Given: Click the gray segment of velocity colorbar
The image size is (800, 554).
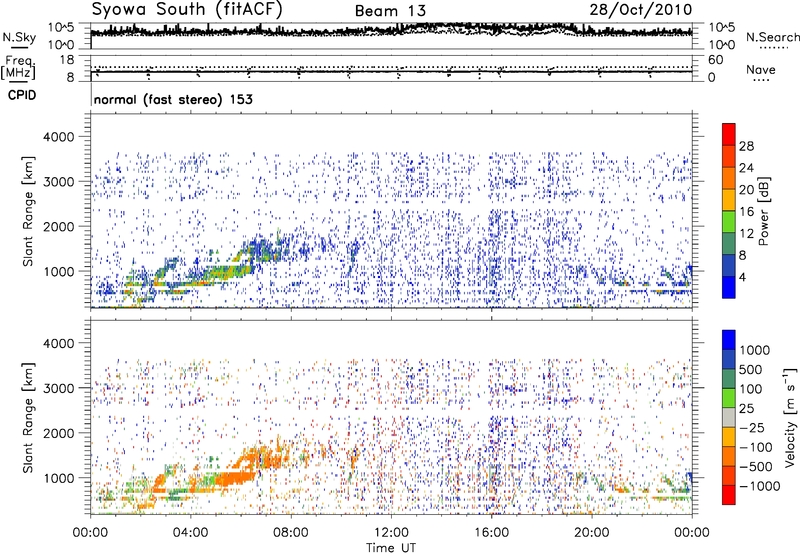Looking at the screenshot, I should click(729, 417).
